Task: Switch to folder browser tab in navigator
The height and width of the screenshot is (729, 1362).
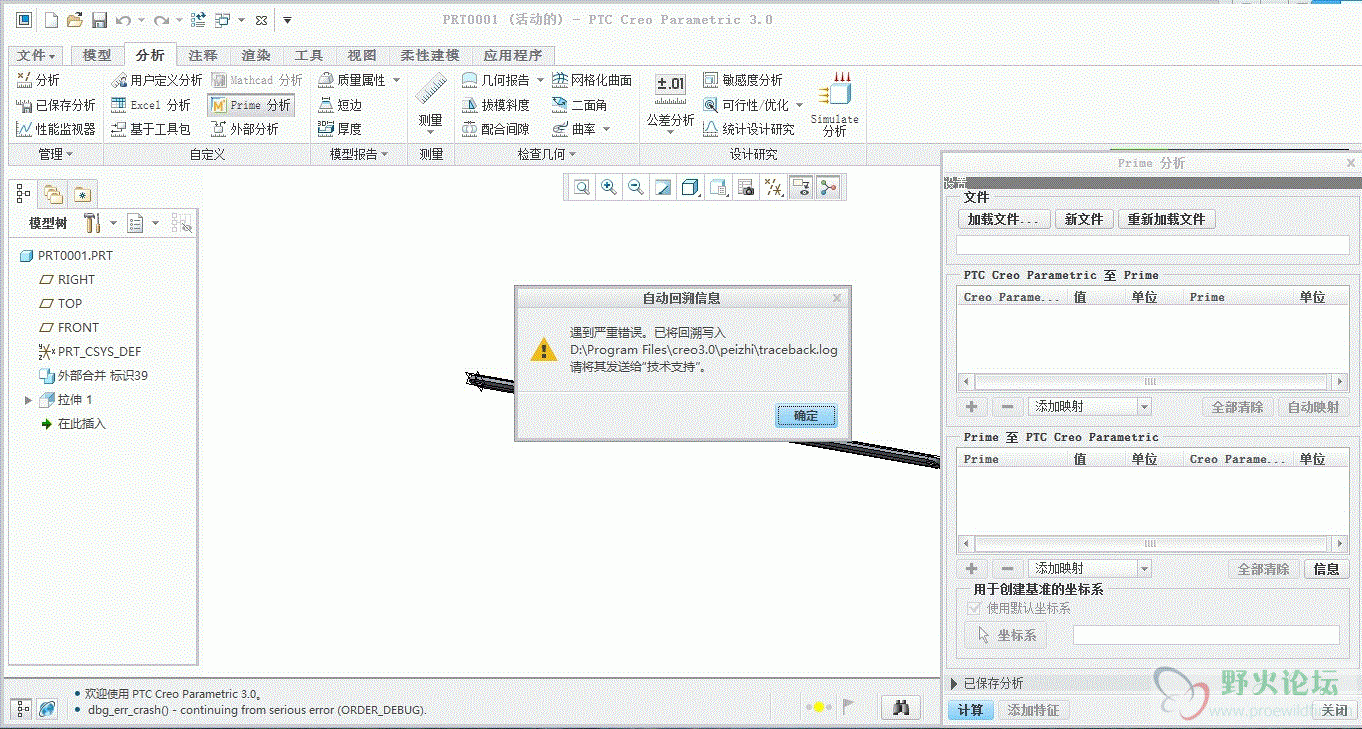Action: (53, 194)
